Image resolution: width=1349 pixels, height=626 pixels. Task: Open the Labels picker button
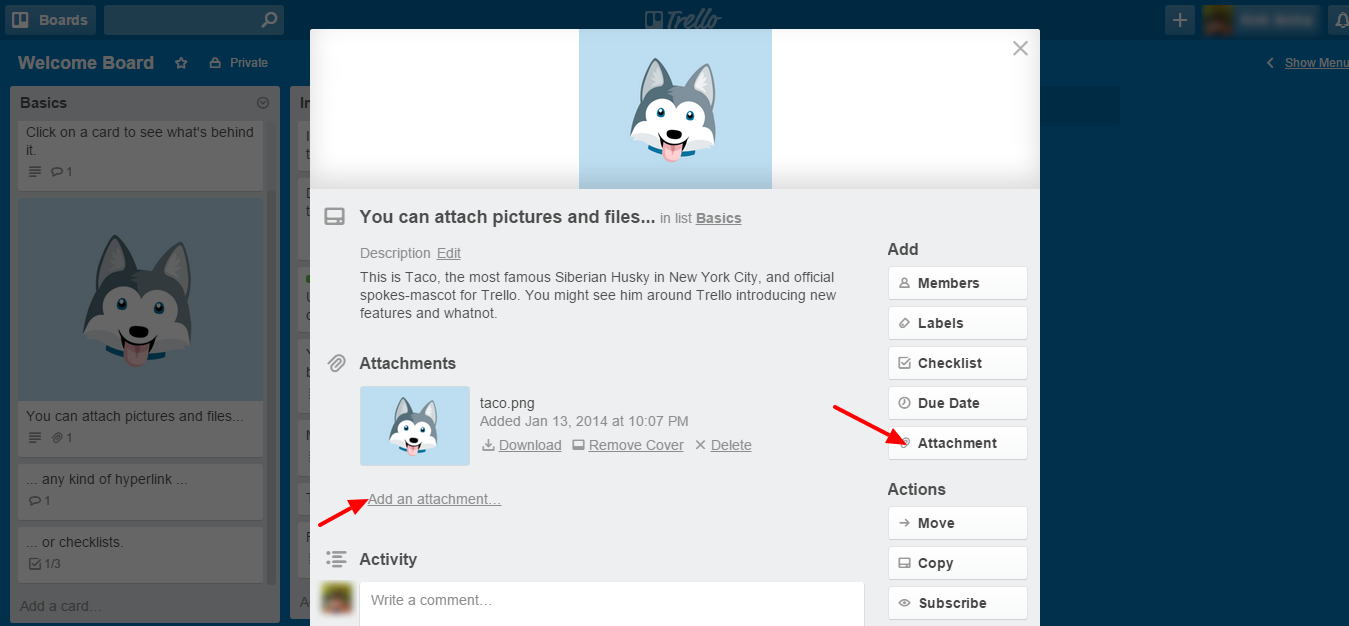(x=958, y=323)
